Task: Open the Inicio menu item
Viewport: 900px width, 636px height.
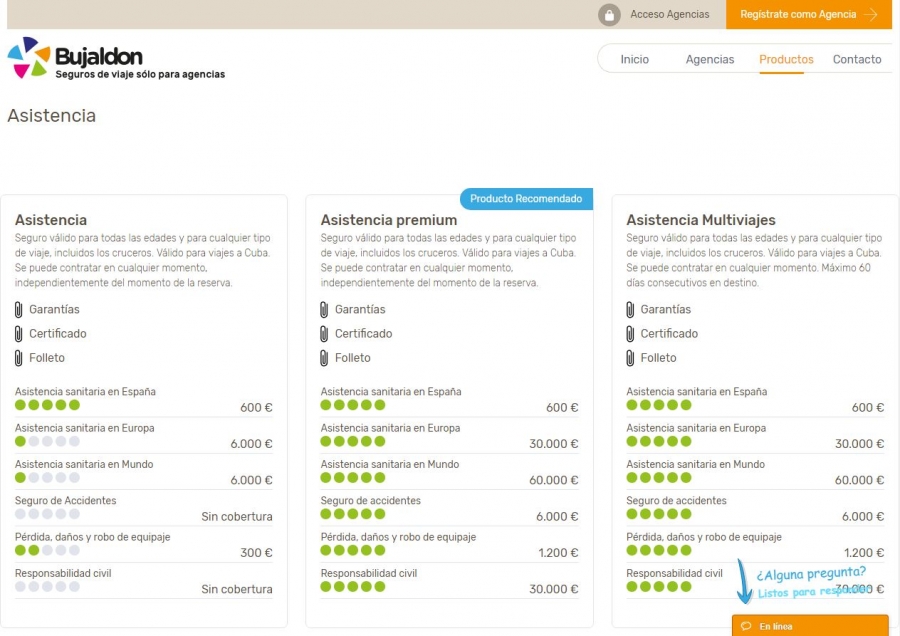Action: pos(634,60)
